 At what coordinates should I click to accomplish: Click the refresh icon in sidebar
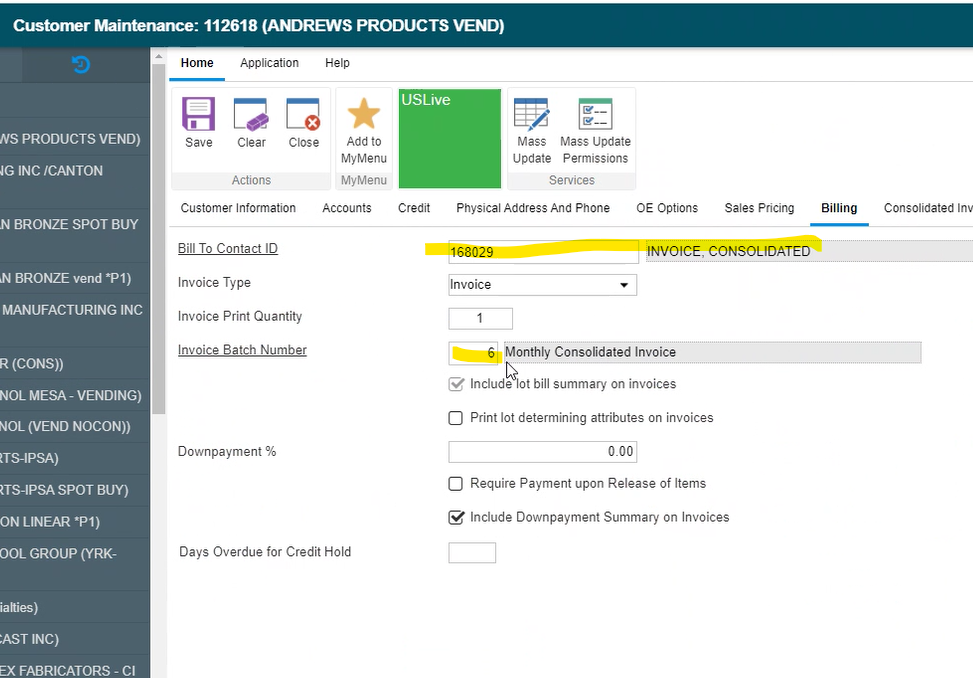(81, 65)
